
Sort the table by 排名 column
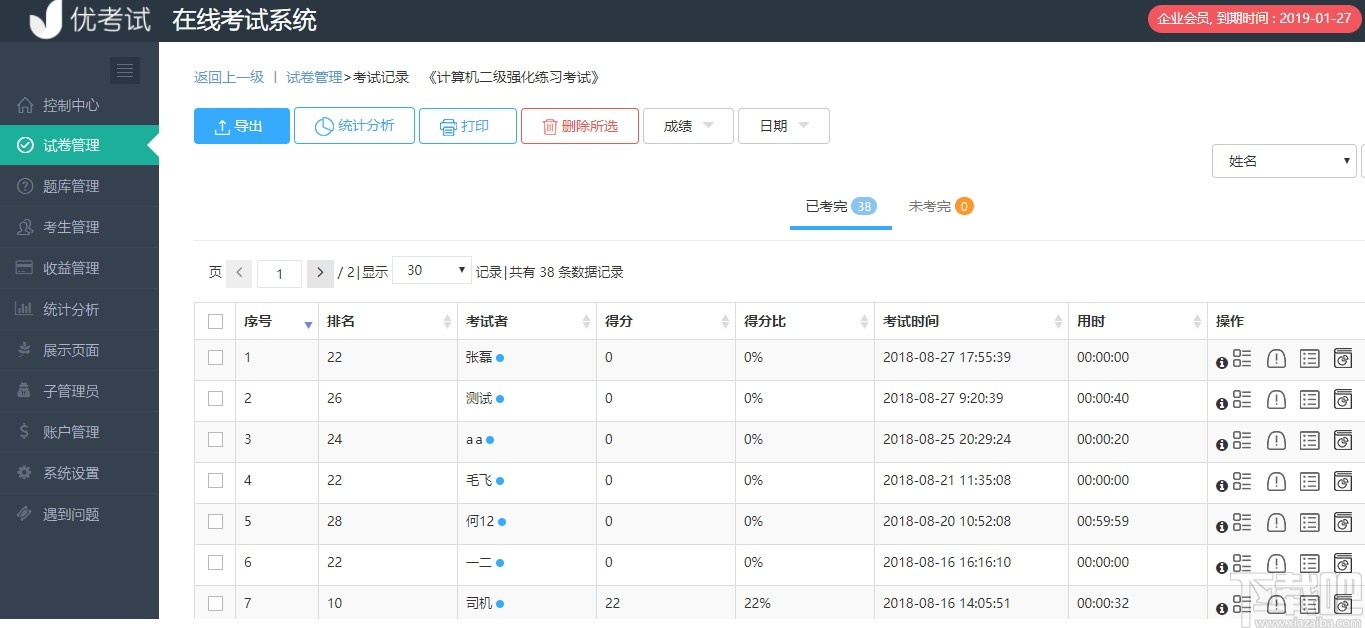click(387, 321)
